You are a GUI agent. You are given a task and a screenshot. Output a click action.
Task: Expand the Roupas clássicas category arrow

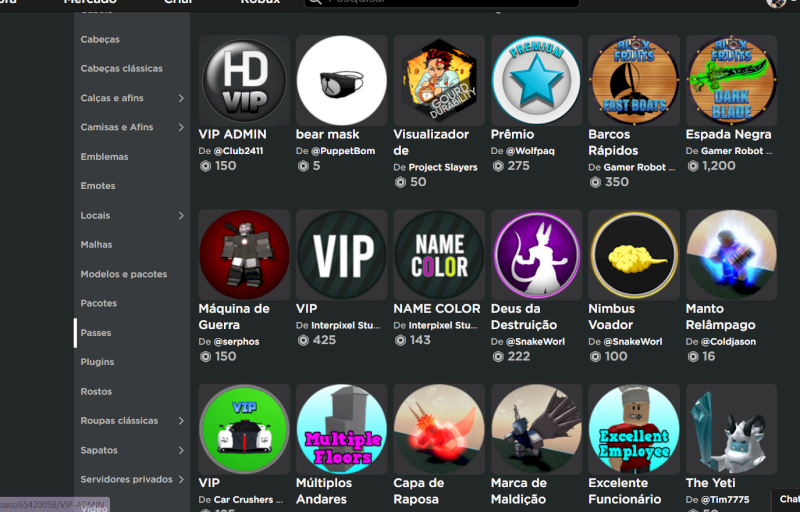pos(181,421)
